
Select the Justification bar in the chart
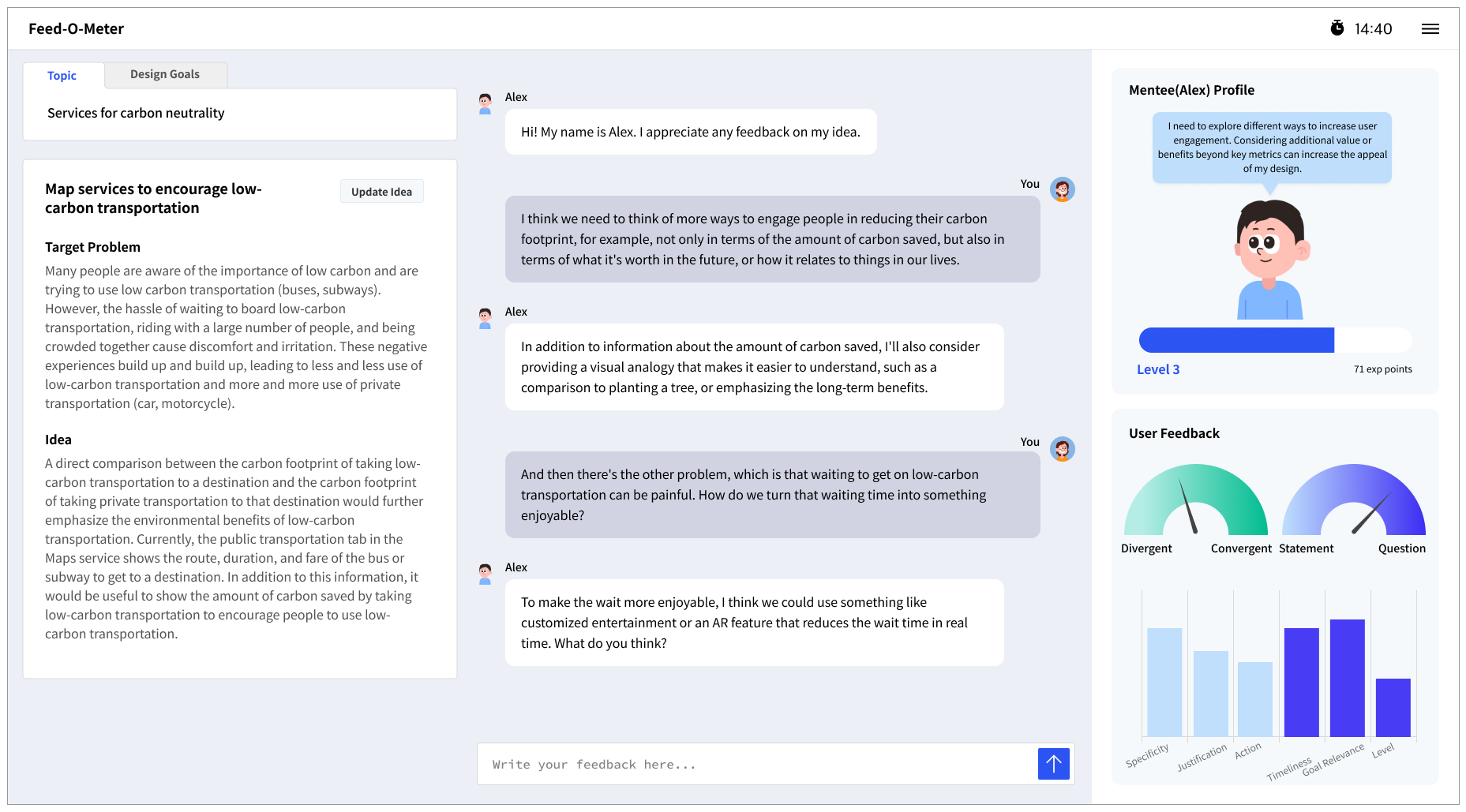(x=1210, y=694)
